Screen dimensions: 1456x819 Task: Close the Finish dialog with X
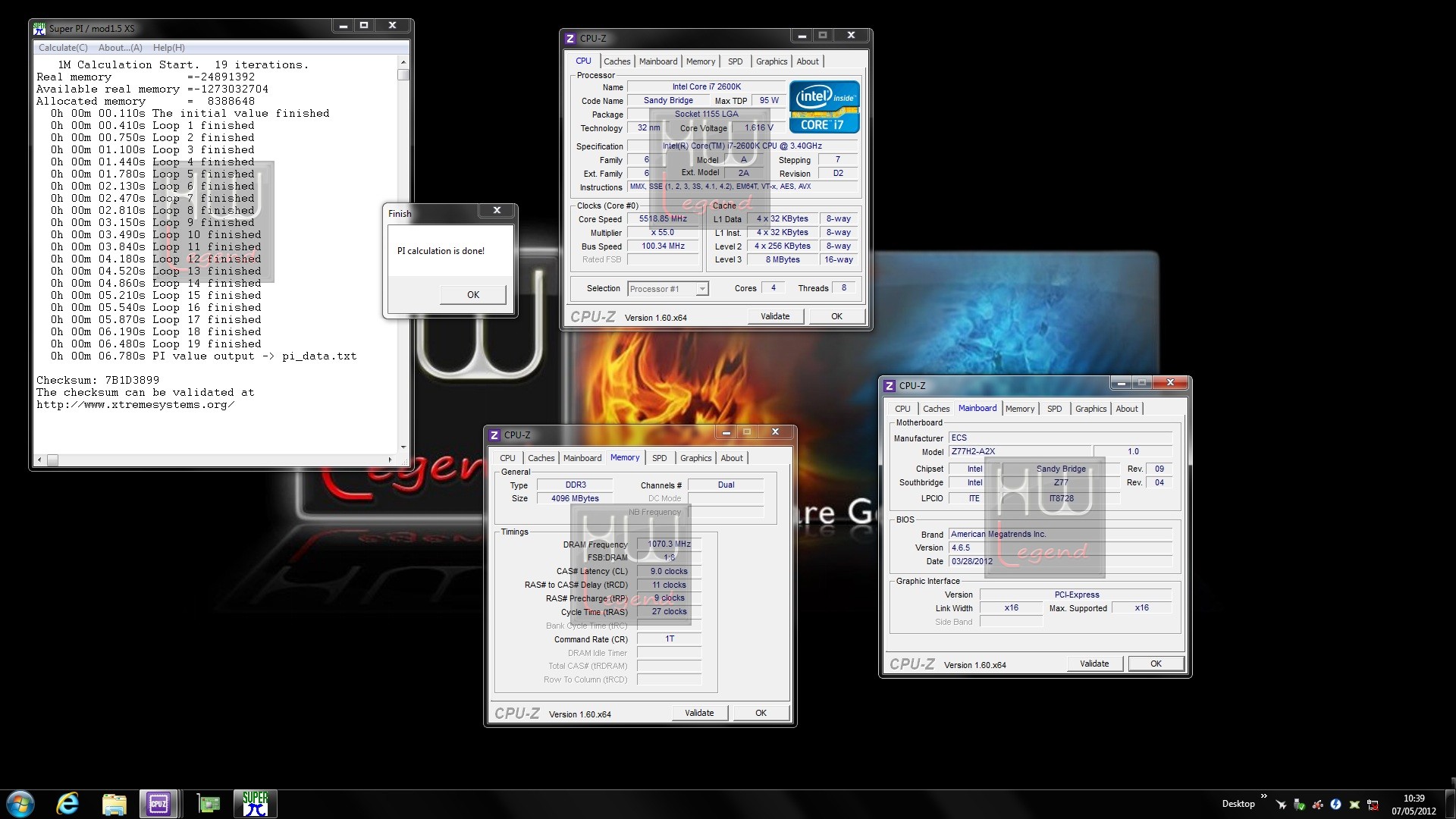coord(497,211)
